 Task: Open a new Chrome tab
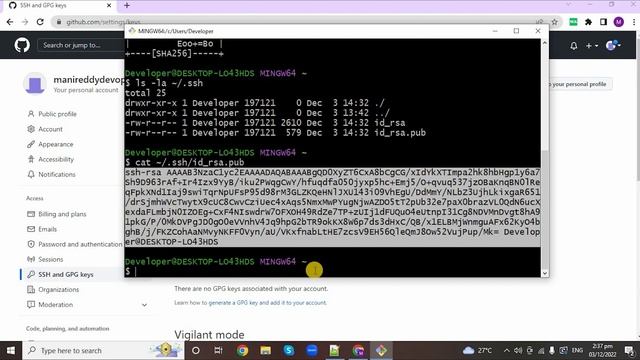127,5
